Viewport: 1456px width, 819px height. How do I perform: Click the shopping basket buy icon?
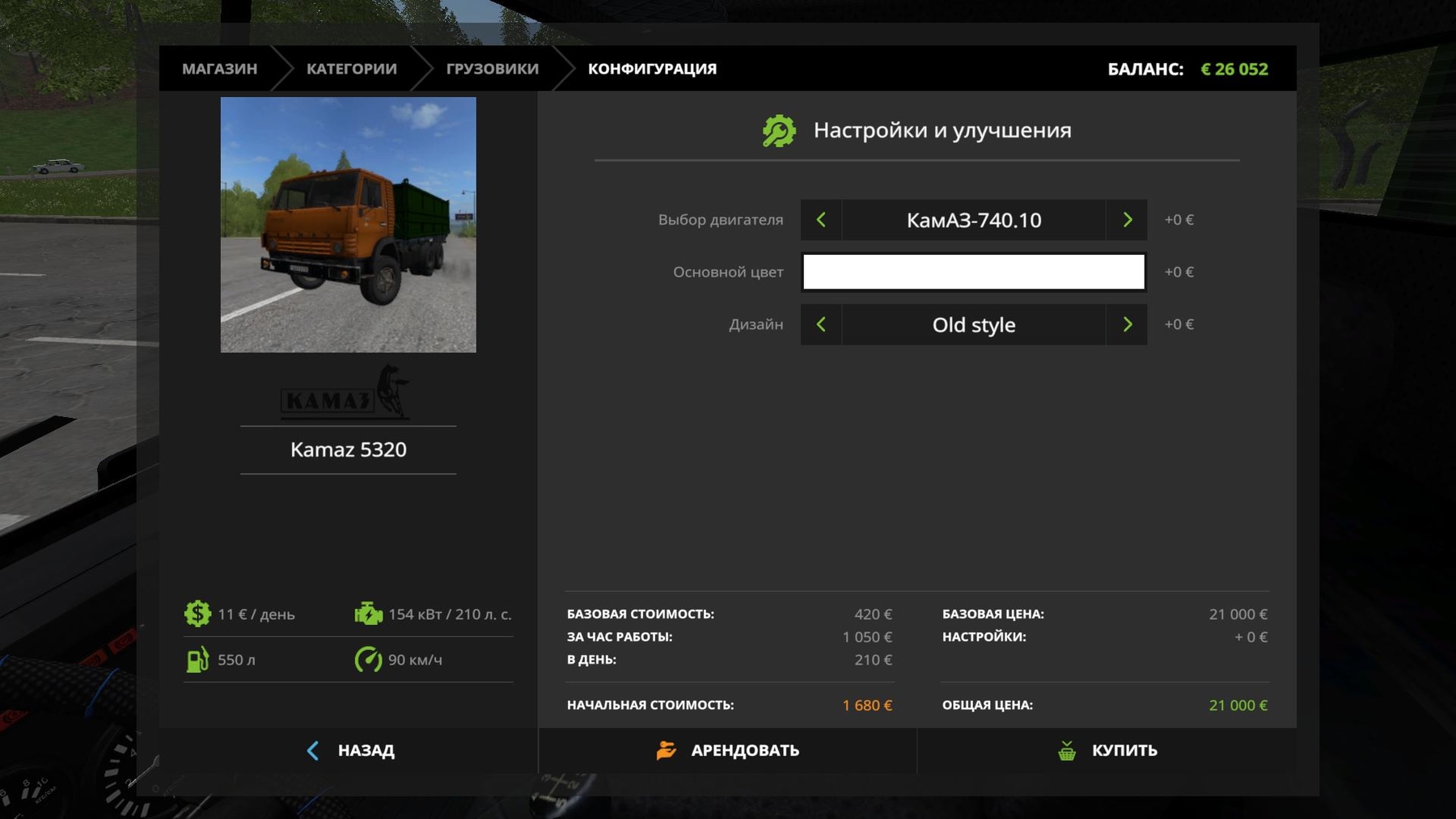pos(1067,750)
